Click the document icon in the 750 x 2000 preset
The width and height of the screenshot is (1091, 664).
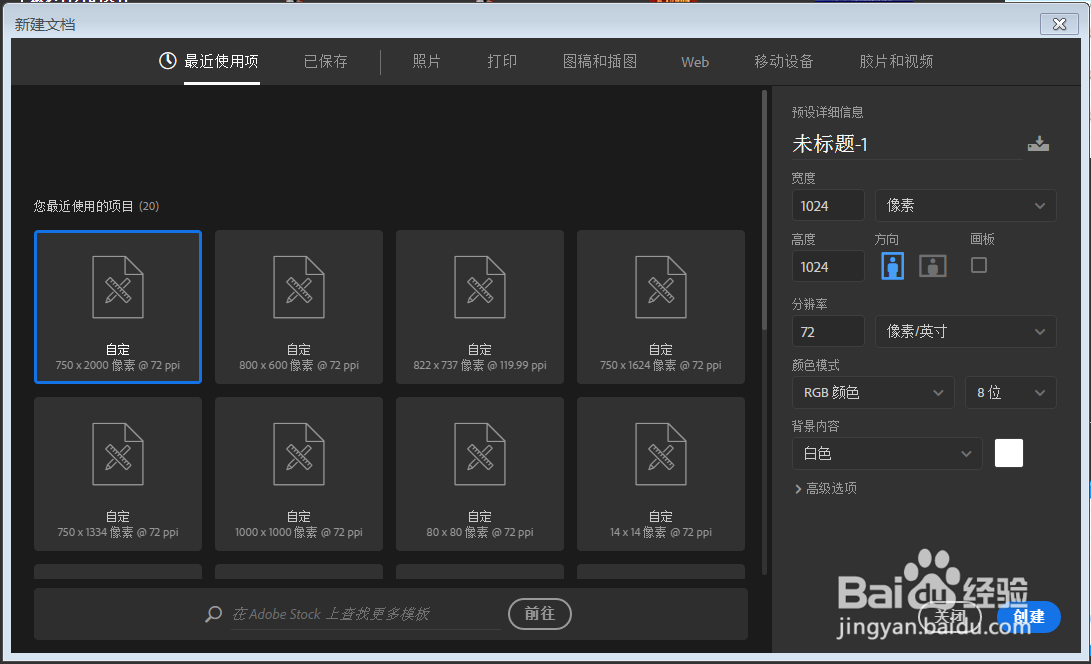tap(118, 287)
